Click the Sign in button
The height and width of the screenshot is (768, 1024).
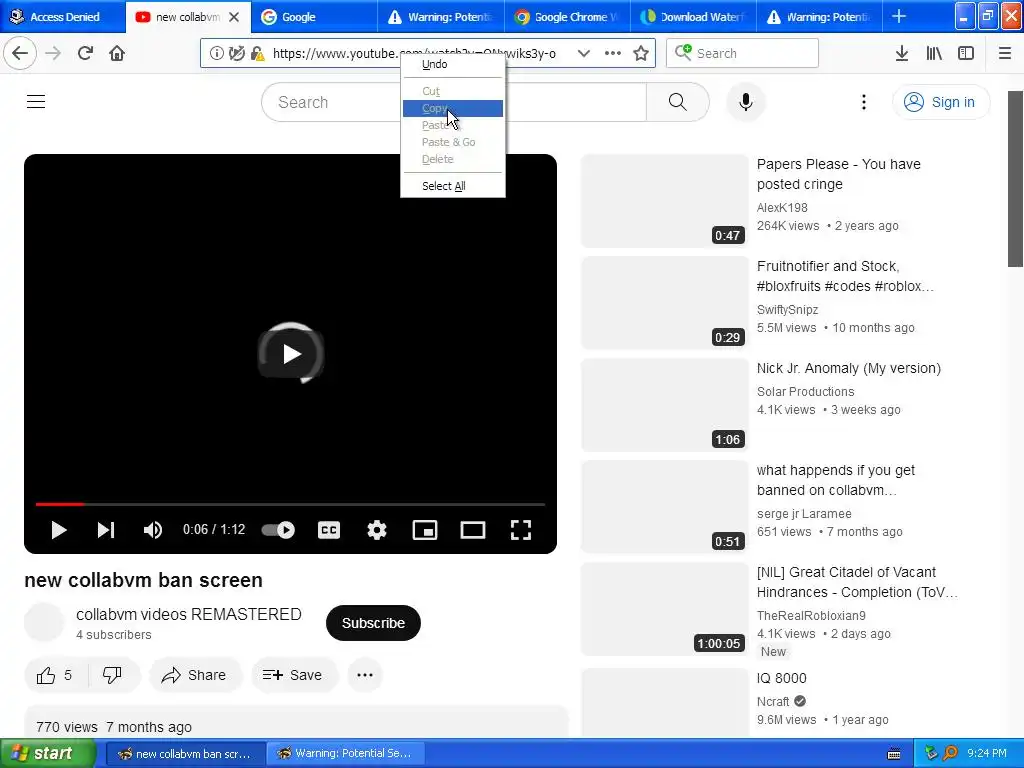(940, 102)
